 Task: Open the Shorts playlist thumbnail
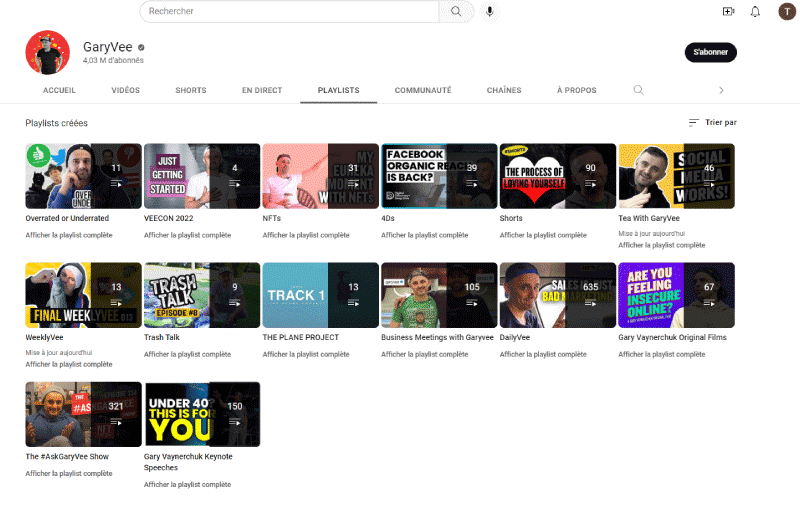tap(558, 176)
